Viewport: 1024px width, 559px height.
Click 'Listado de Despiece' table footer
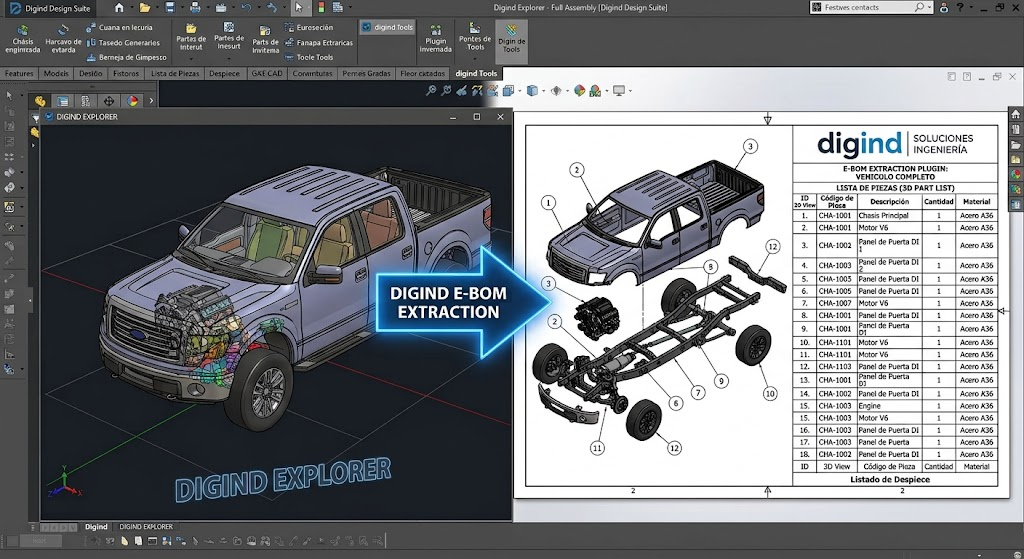pos(889,479)
